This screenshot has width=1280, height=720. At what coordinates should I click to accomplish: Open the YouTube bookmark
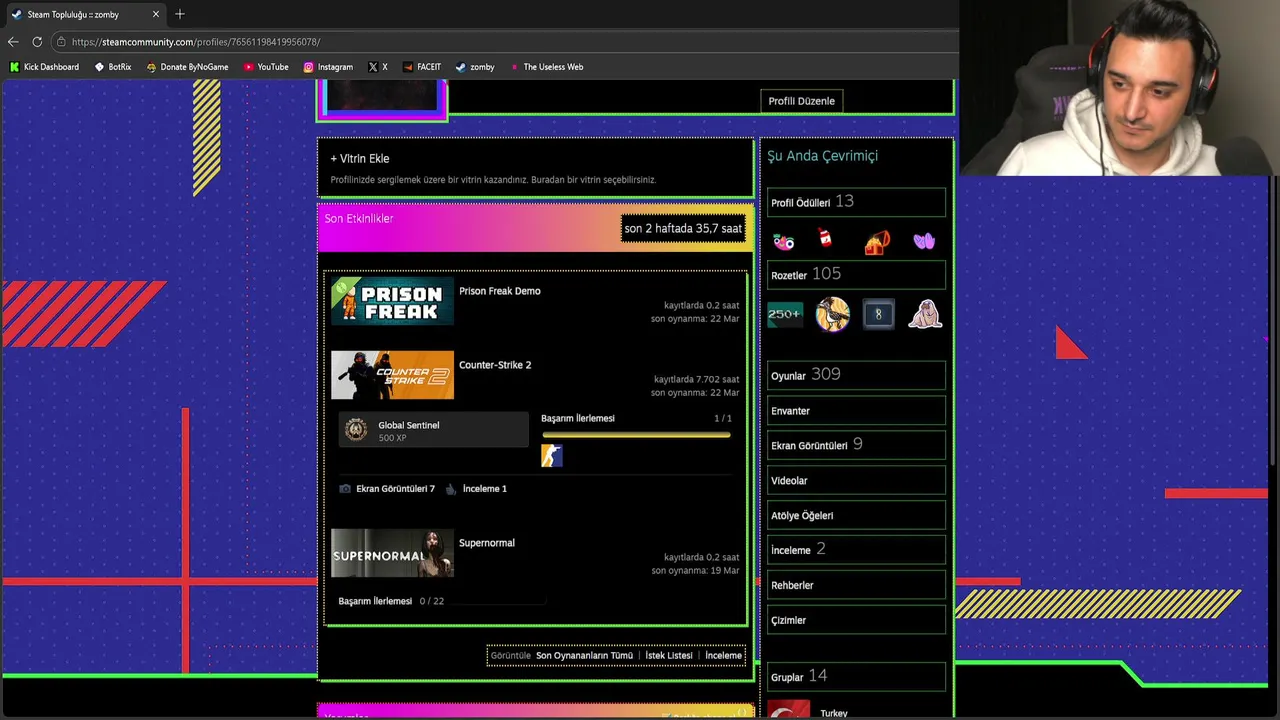266,67
